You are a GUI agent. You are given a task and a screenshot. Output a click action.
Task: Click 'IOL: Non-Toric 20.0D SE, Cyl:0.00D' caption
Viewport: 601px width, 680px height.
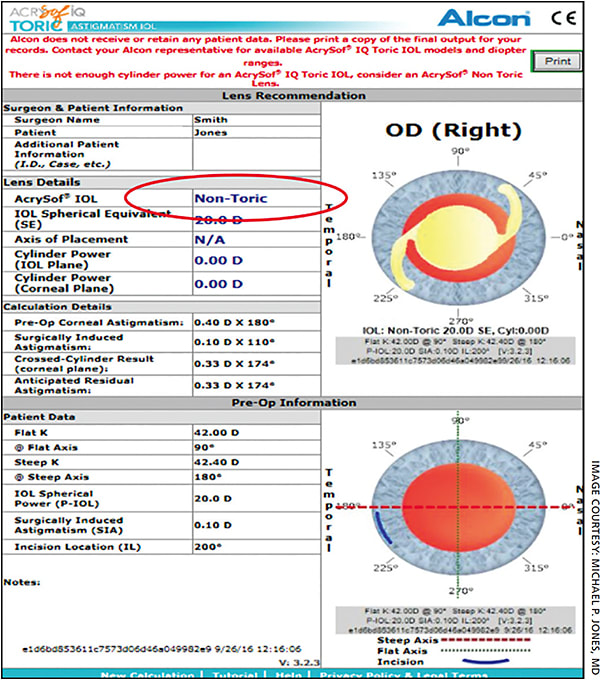(x=455, y=331)
